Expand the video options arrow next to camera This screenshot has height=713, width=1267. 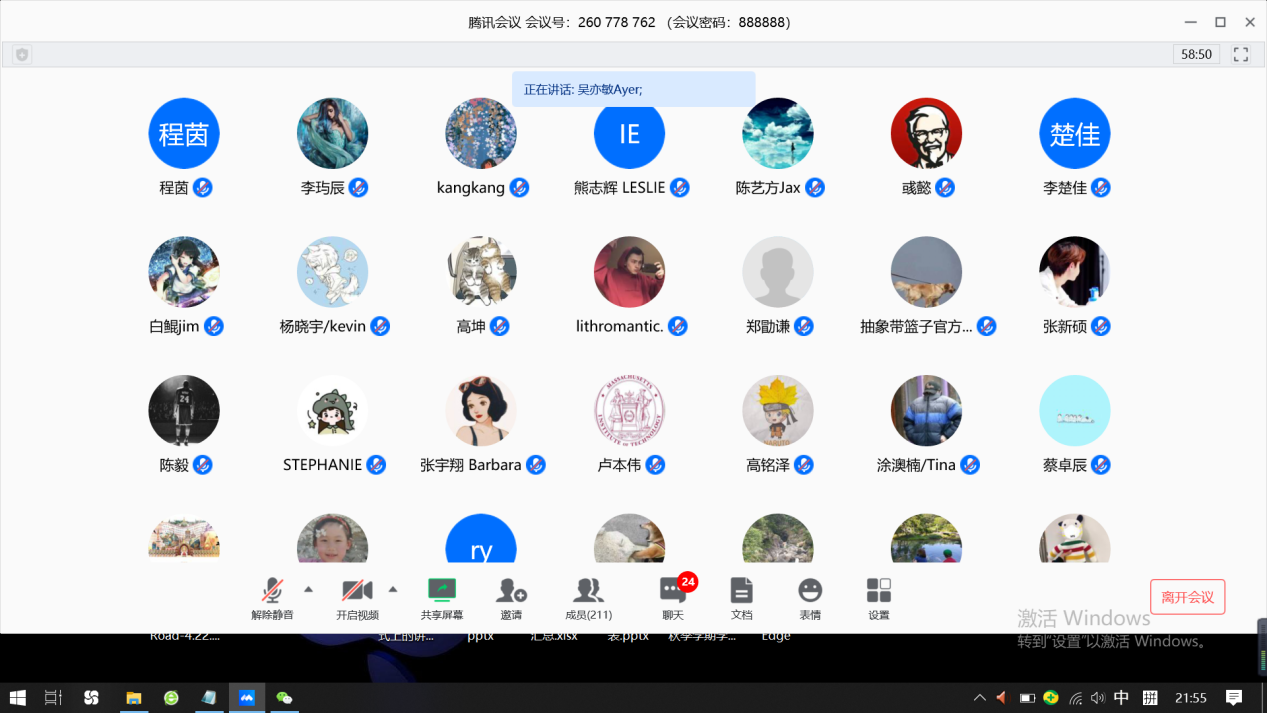pyautogui.click(x=393, y=589)
